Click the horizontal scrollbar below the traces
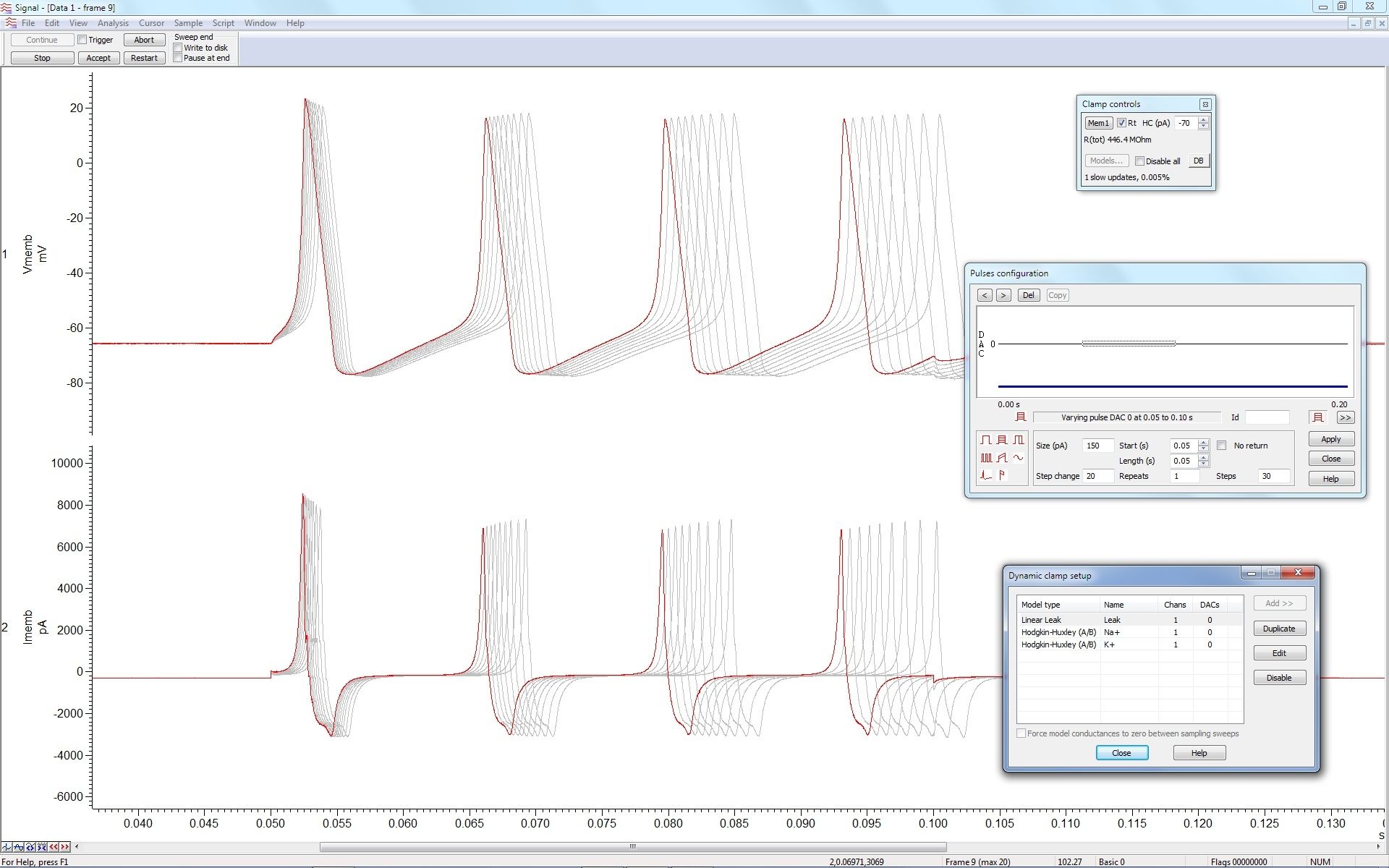 coord(632,846)
